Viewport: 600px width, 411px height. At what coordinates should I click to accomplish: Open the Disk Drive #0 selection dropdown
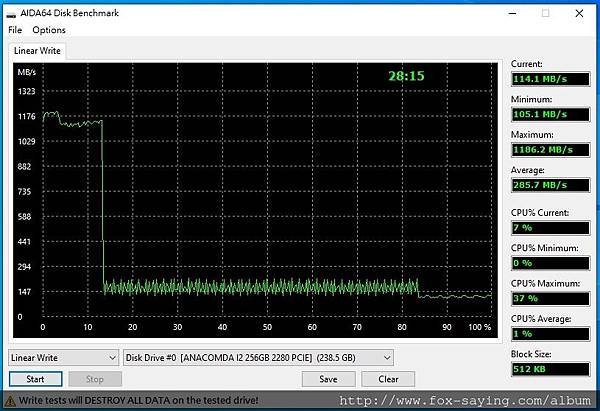258,357
